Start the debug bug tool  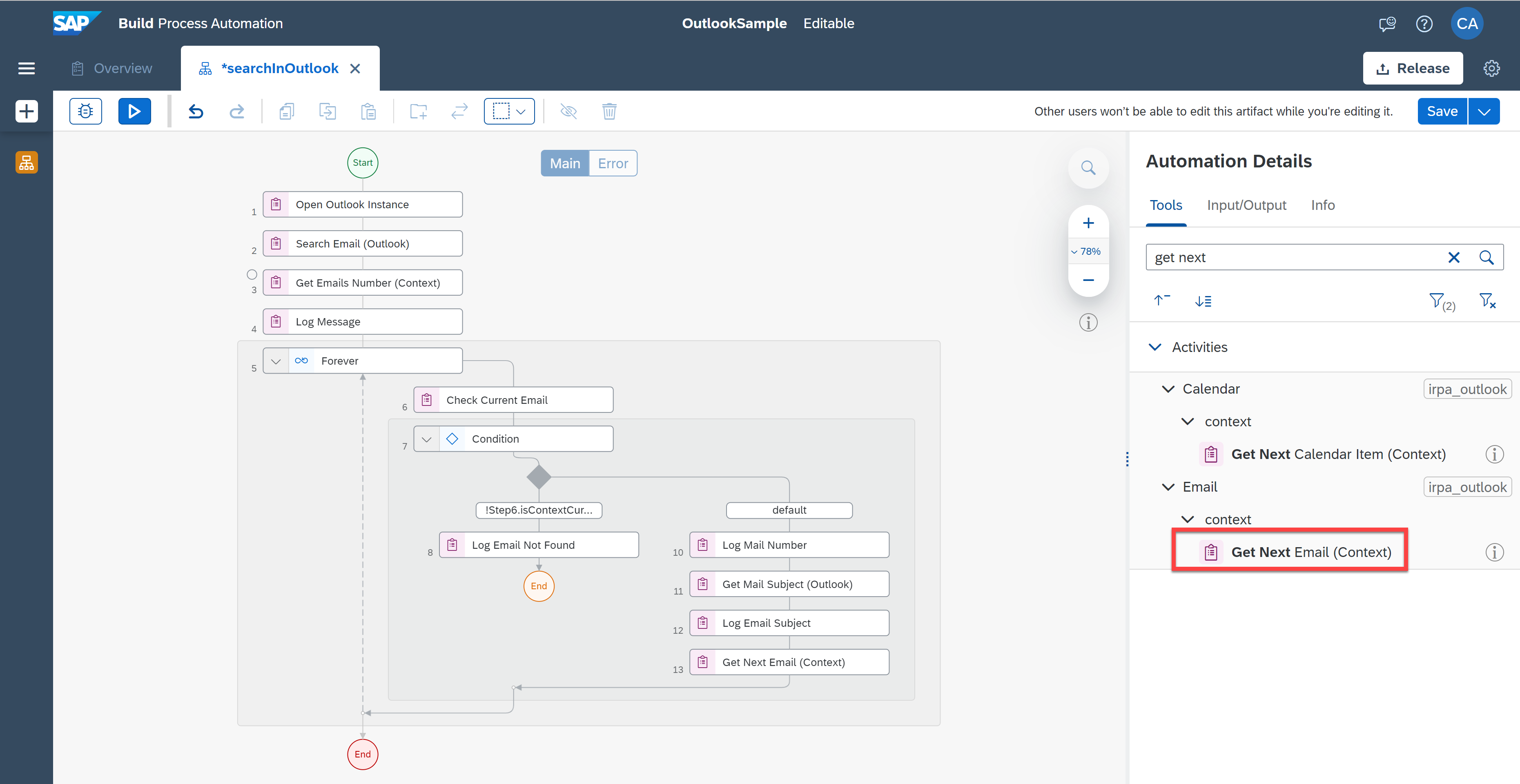coord(86,111)
